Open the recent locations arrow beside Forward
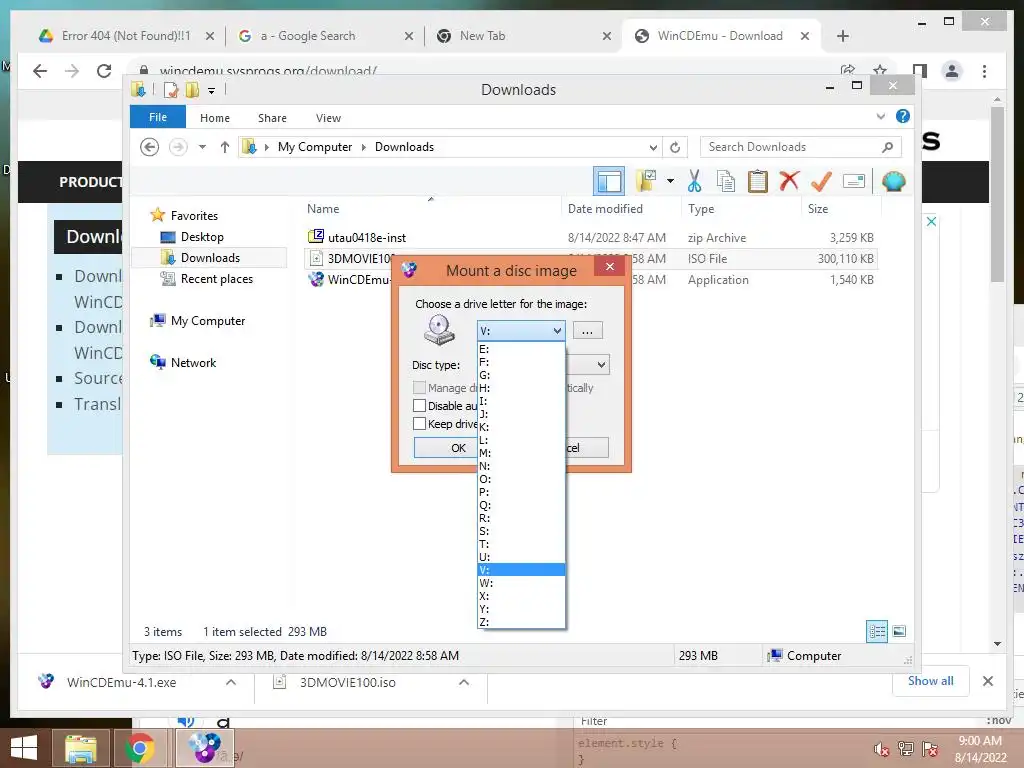 (x=202, y=147)
